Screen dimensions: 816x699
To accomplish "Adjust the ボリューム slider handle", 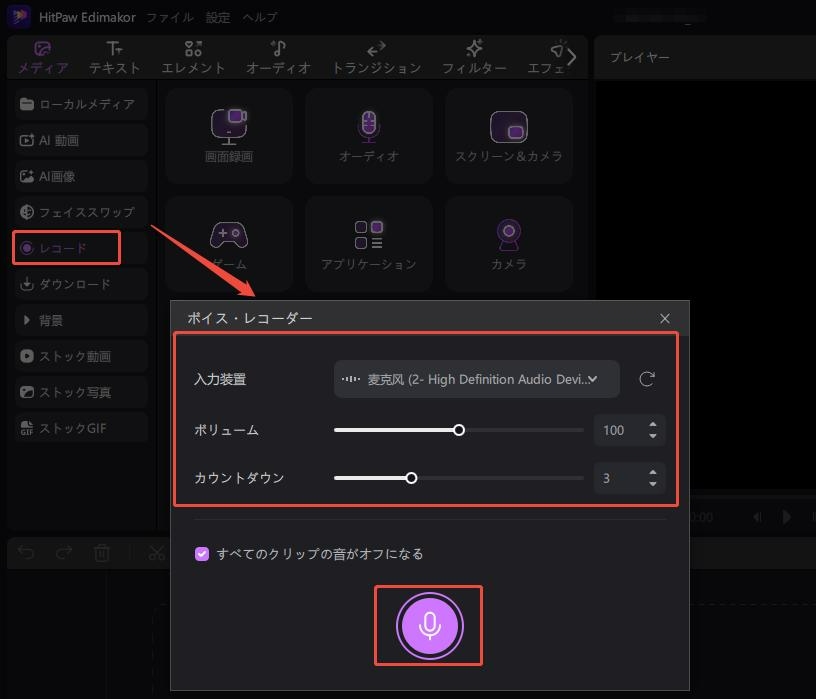I will coord(459,429).
